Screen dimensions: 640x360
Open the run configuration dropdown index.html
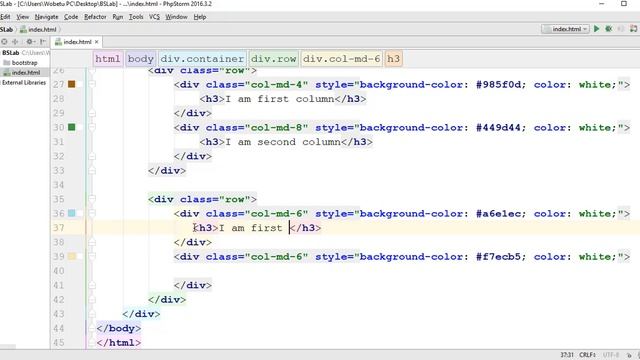pos(565,29)
